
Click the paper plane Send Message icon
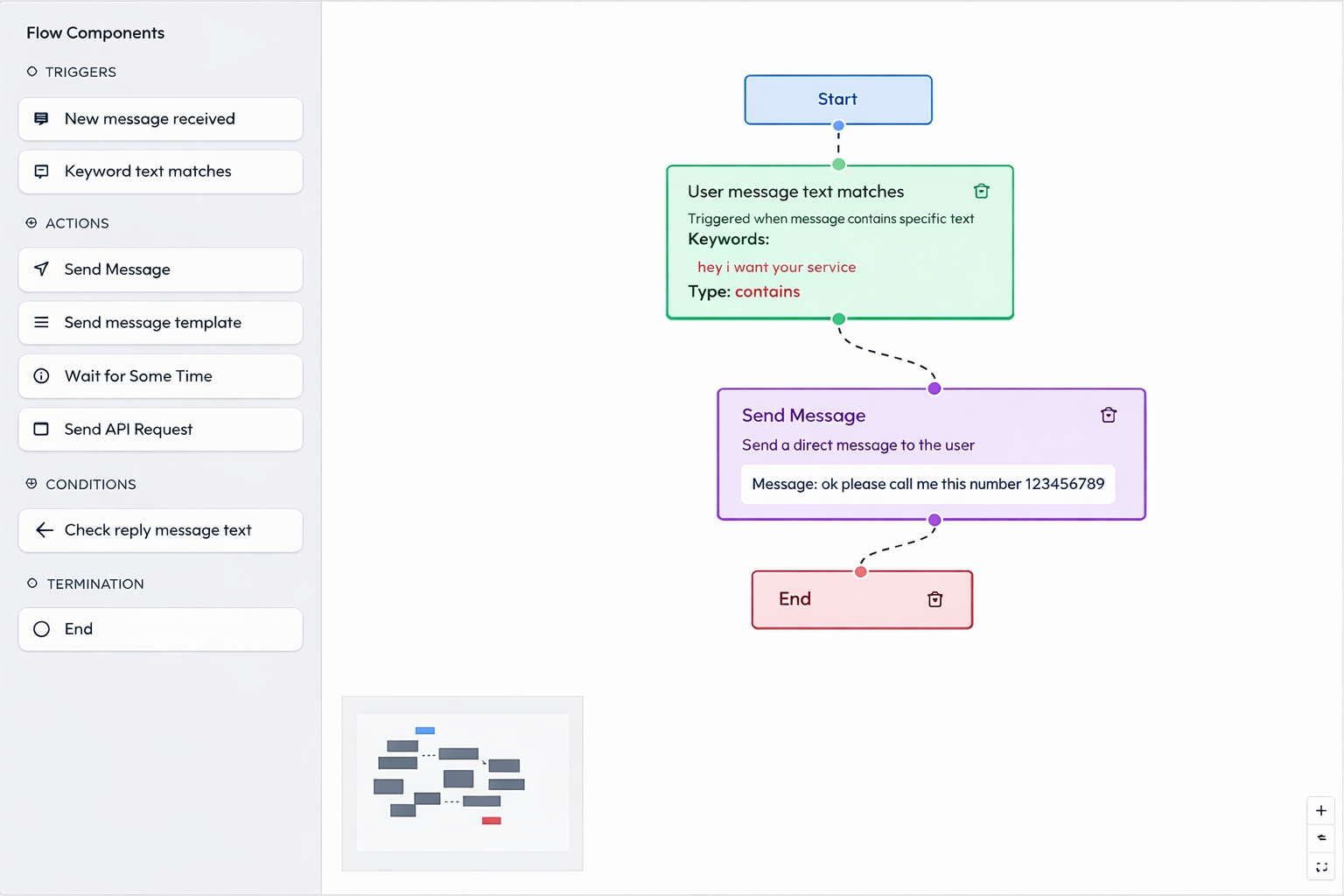(x=41, y=269)
